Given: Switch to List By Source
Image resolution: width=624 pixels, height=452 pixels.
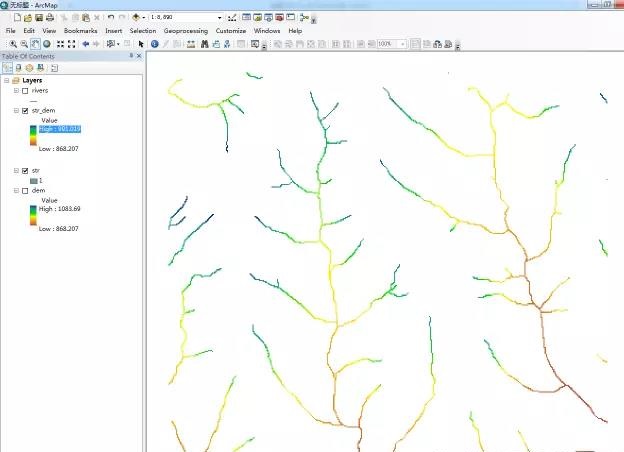Looking at the screenshot, I should click(18, 68).
